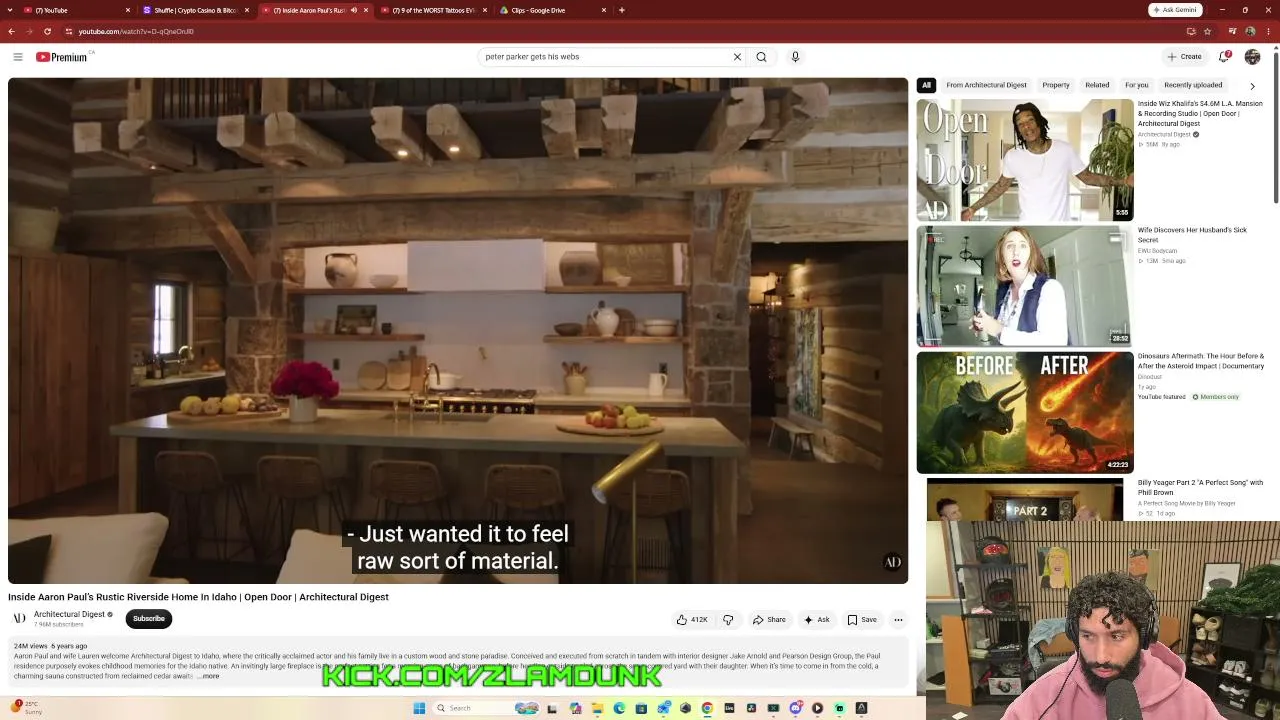Show more filter chips arrow
The height and width of the screenshot is (720, 1280).
(x=1252, y=86)
